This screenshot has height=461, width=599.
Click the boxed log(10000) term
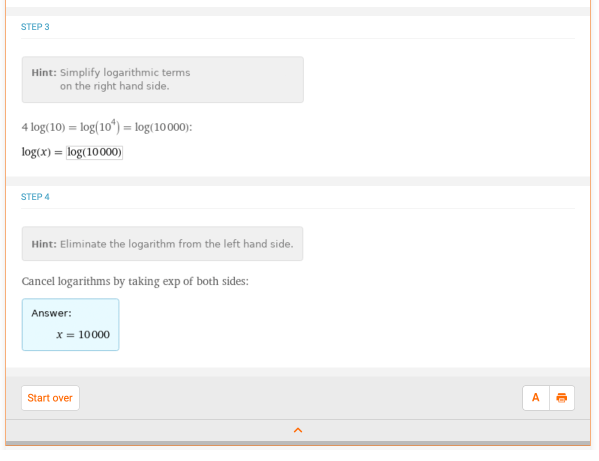pos(94,152)
